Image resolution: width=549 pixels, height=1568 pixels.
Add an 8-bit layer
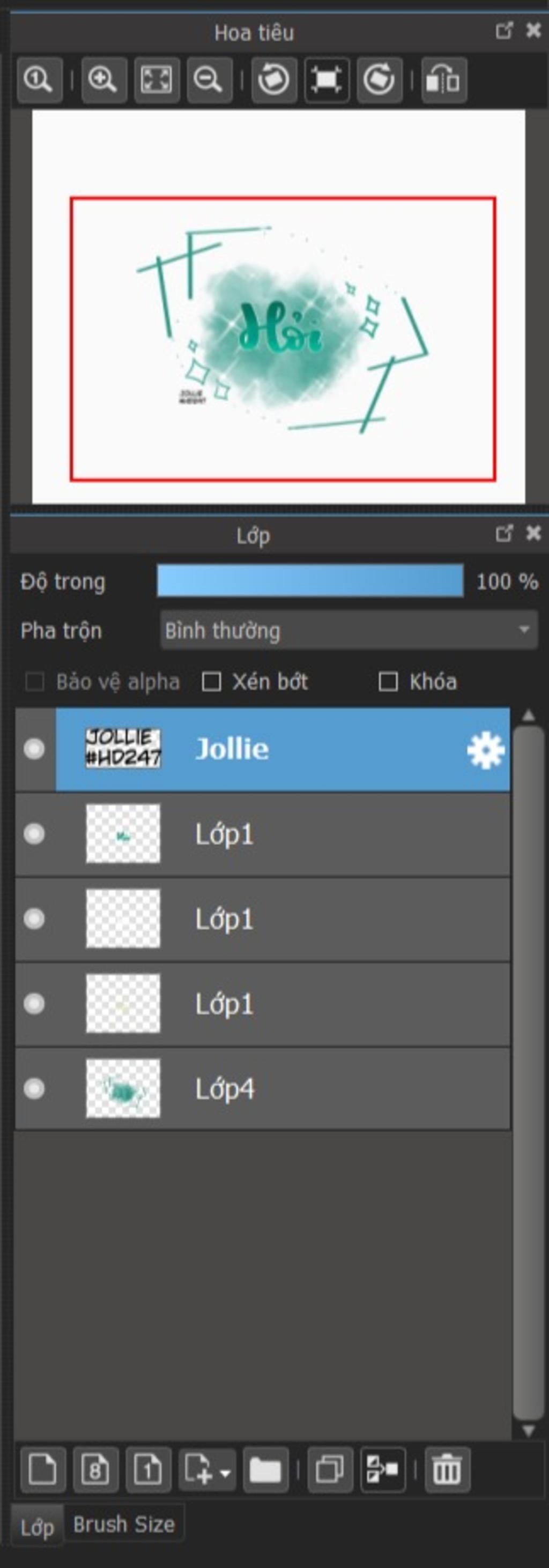(95, 1470)
